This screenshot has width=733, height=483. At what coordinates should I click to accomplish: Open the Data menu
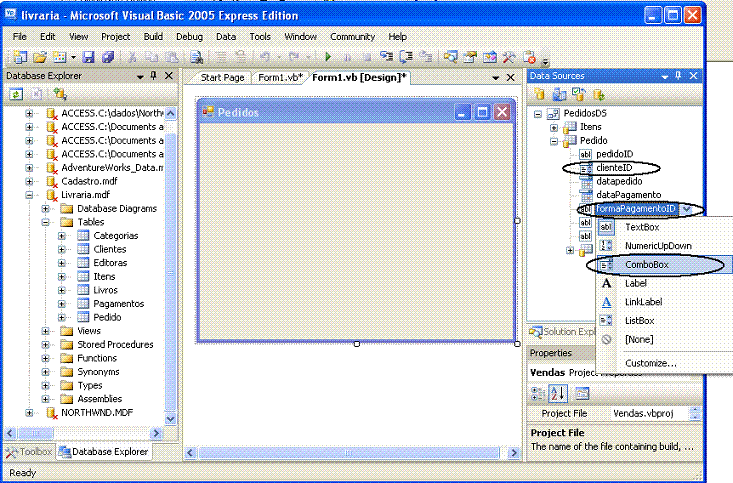pyautogui.click(x=226, y=36)
